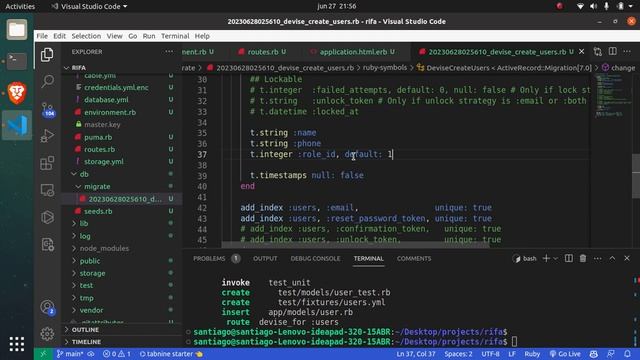640x360 pixels.
Task: Open the Extensions view
Action: tap(47, 163)
